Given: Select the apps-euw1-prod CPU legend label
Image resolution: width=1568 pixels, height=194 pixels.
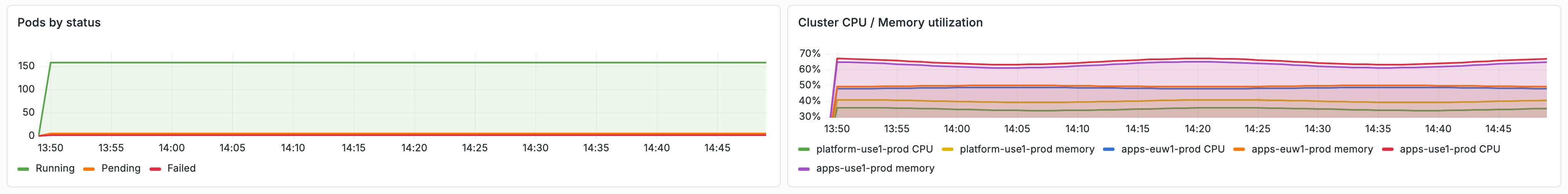Looking at the screenshot, I should point(1172,149).
